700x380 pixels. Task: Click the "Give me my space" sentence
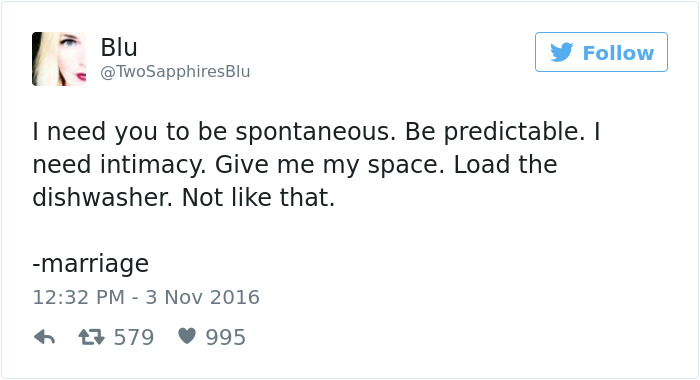[x=330, y=165]
